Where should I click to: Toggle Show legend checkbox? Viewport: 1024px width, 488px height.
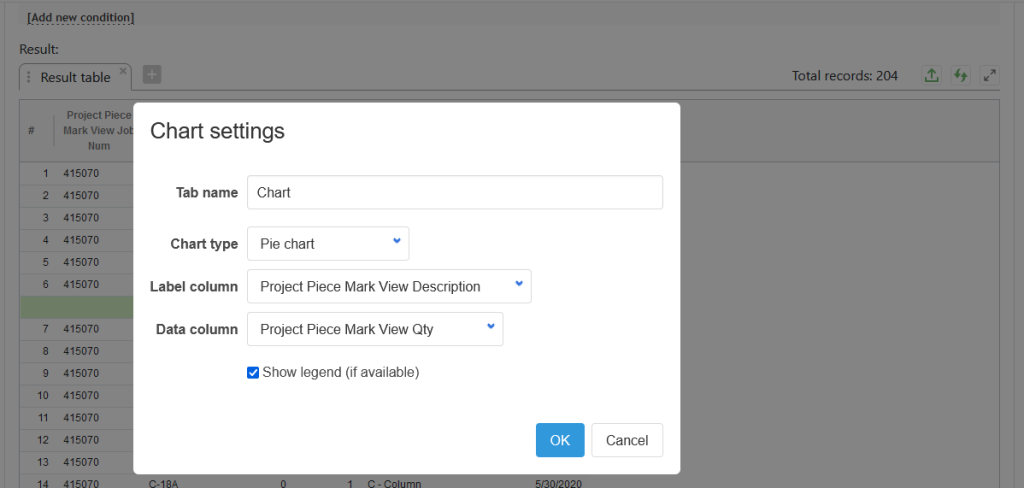253,373
